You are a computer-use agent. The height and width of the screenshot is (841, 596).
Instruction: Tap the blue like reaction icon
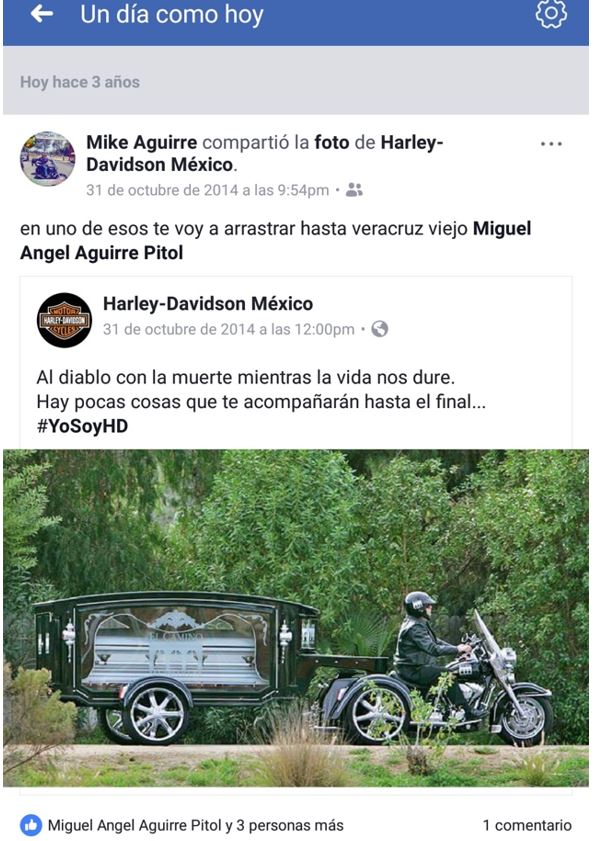click(x=31, y=825)
